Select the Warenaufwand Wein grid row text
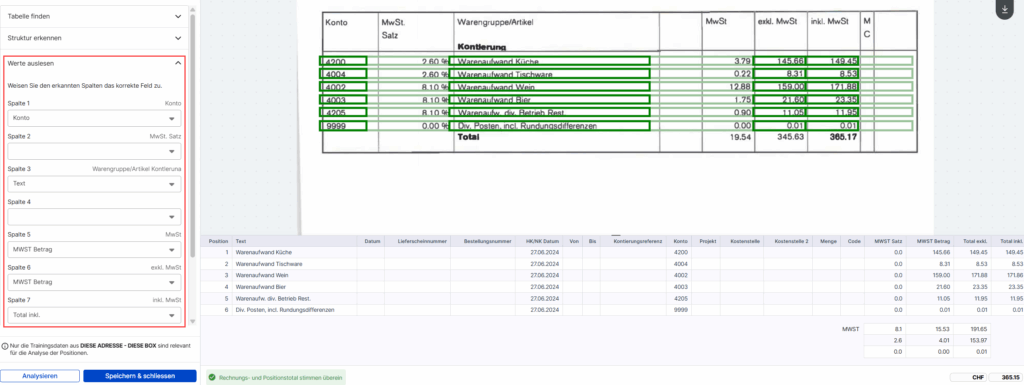The height and width of the screenshot is (385, 1024). pos(262,275)
